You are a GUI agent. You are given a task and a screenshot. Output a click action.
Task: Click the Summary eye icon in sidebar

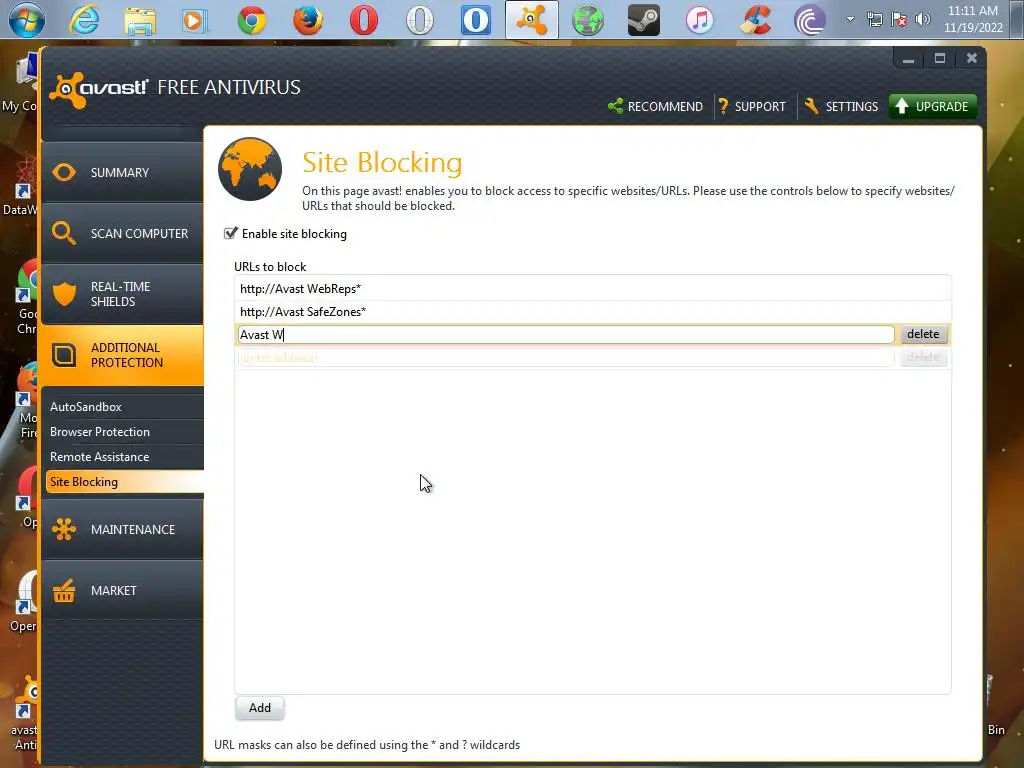(64, 172)
